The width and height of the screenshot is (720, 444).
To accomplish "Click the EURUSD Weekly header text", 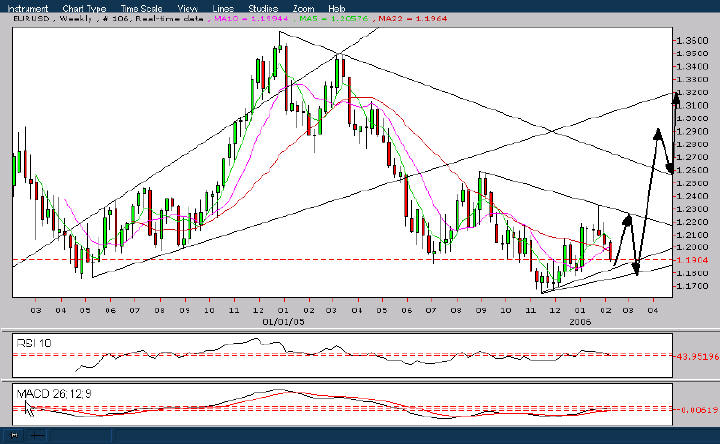I will (52, 19).
